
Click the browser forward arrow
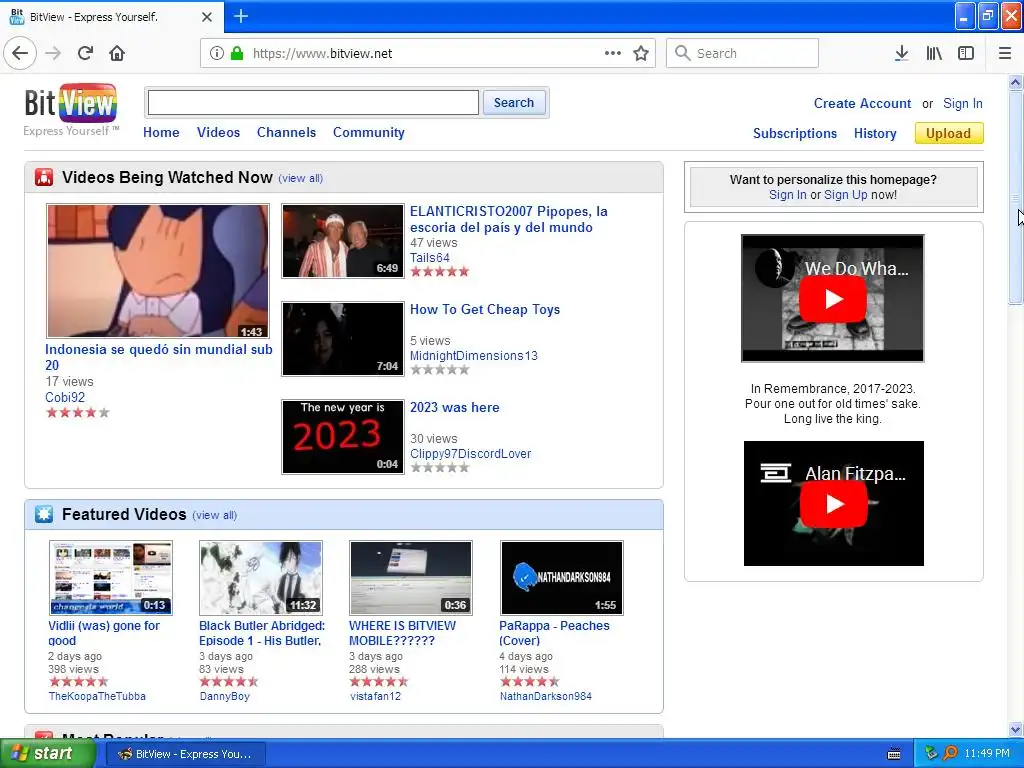coord(53,54)
